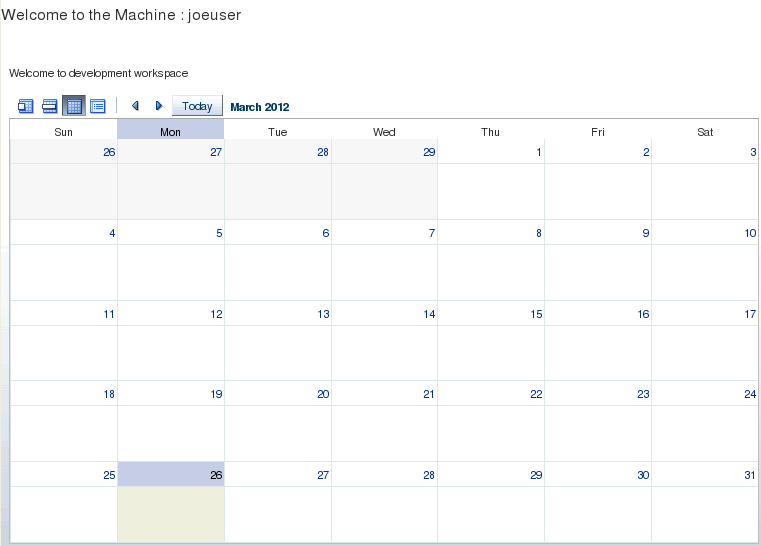
Task: Switch to week view icon
Action: point(49,106)
